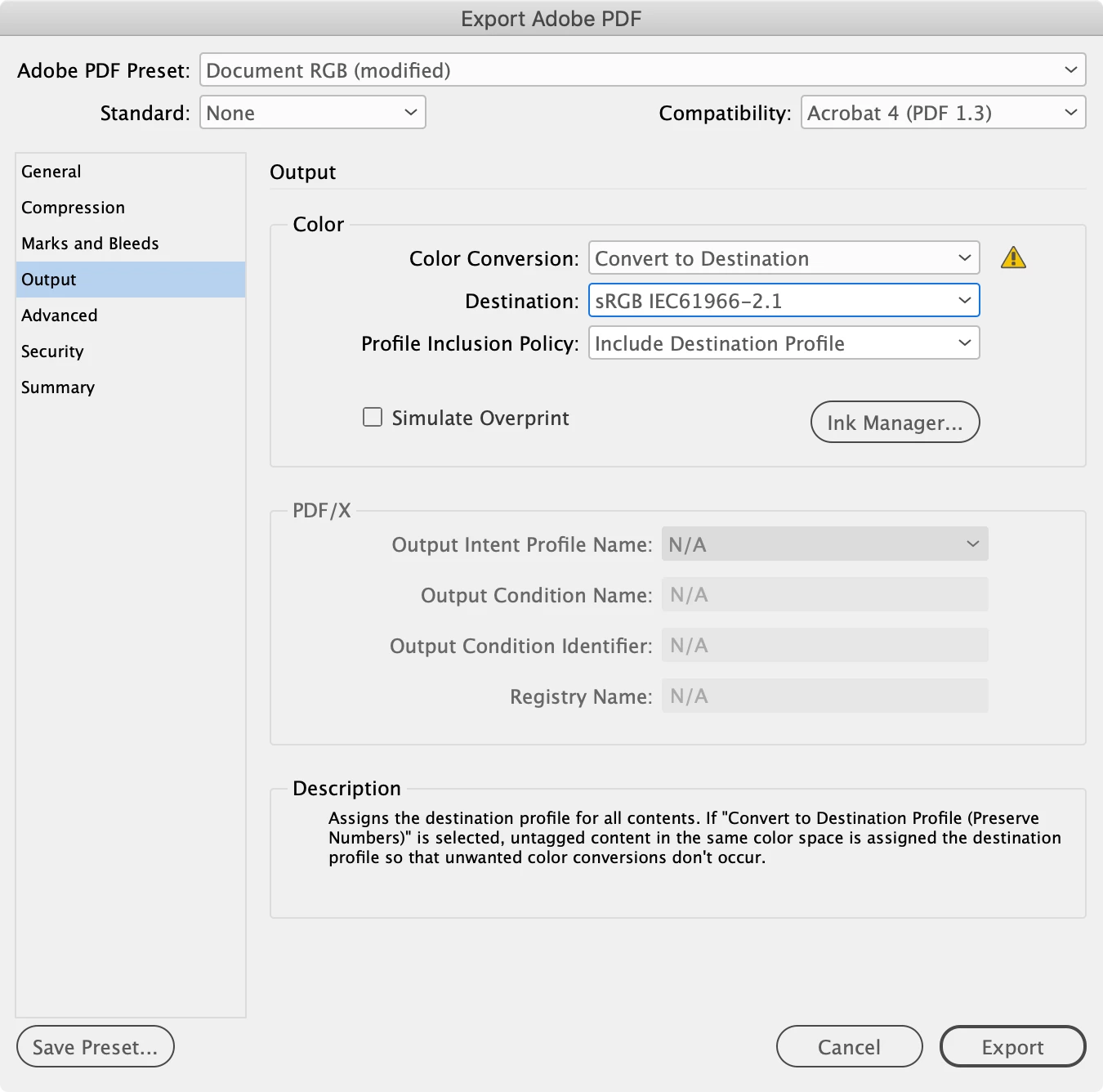Screen dimensions: 1103x1092
Task: Select the Compression category in sidebar
Action: [131, 208]
